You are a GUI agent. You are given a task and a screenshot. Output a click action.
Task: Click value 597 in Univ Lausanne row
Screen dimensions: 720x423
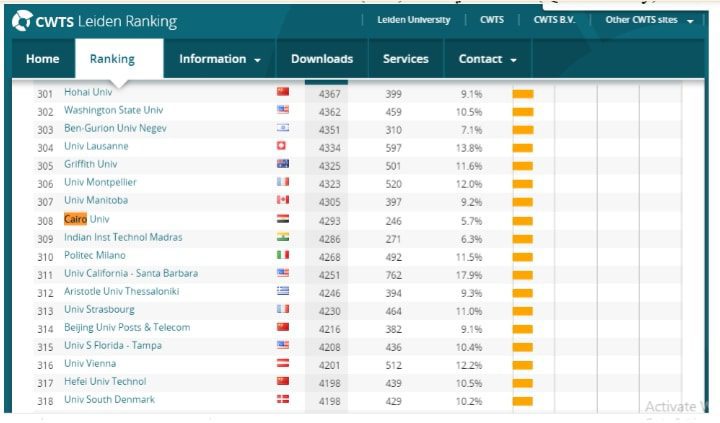pos(394,148)
